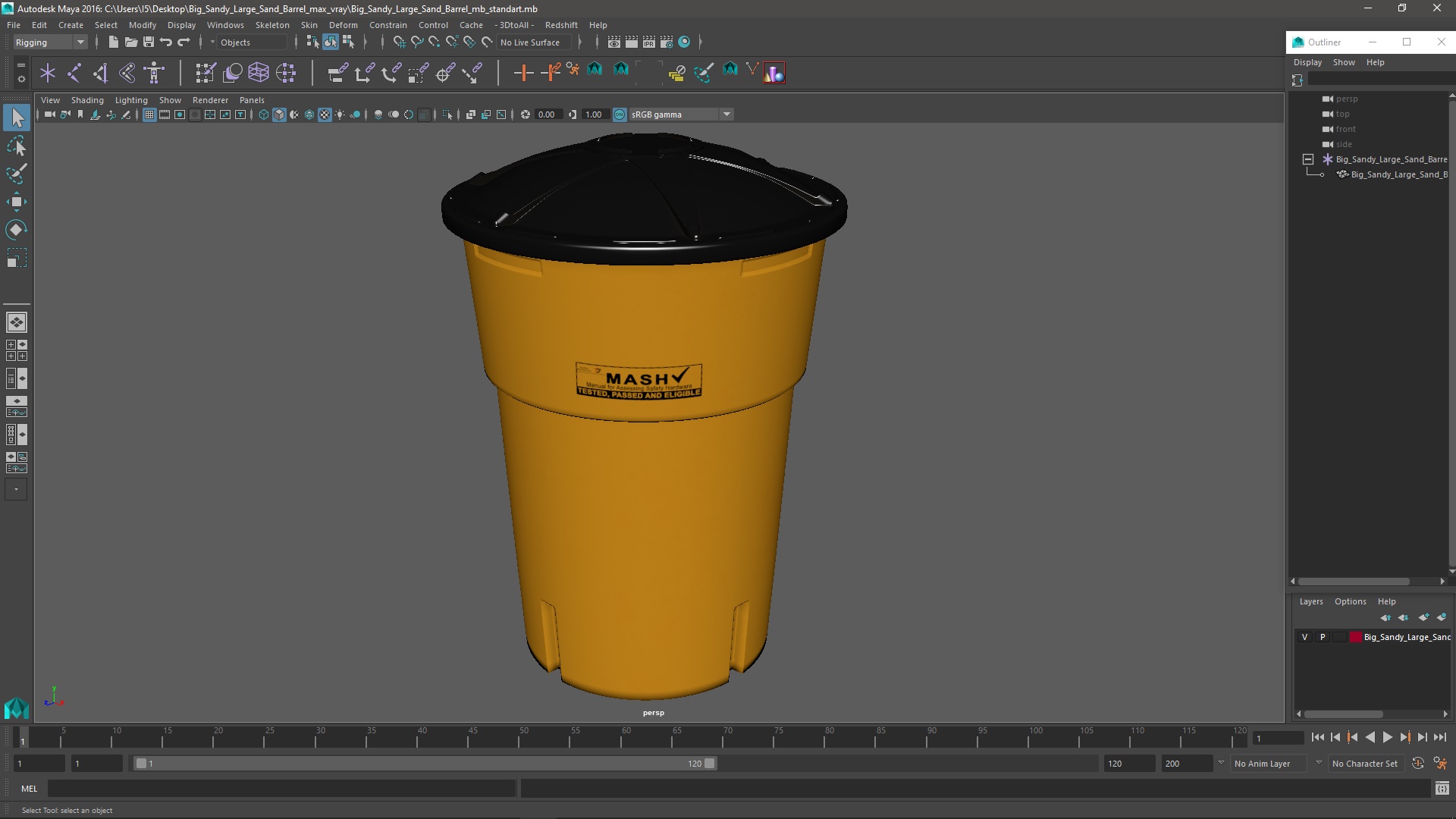
Task: Choose the Move tool in toolbox
Action: 17,202
